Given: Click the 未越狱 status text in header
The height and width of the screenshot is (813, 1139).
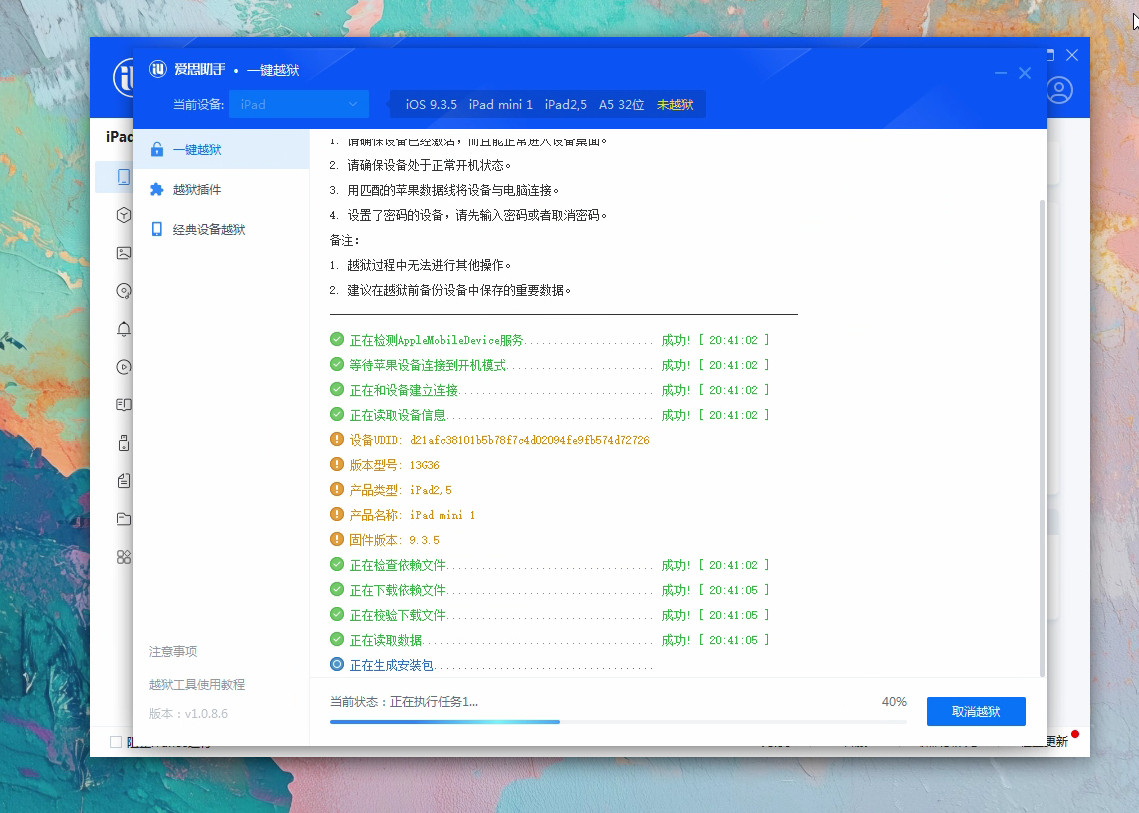Looking at the screenshot, I should 675,105.
